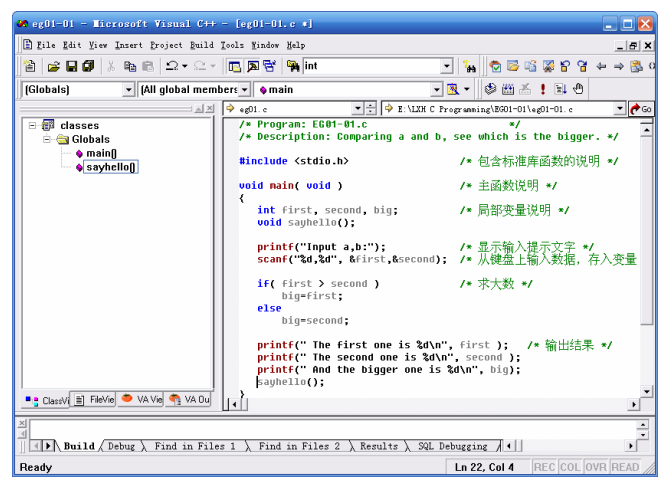Switch to Find in Files 1 output tab
The width and height of the screenshot is (667, 490).
click(x=196, y=446)
